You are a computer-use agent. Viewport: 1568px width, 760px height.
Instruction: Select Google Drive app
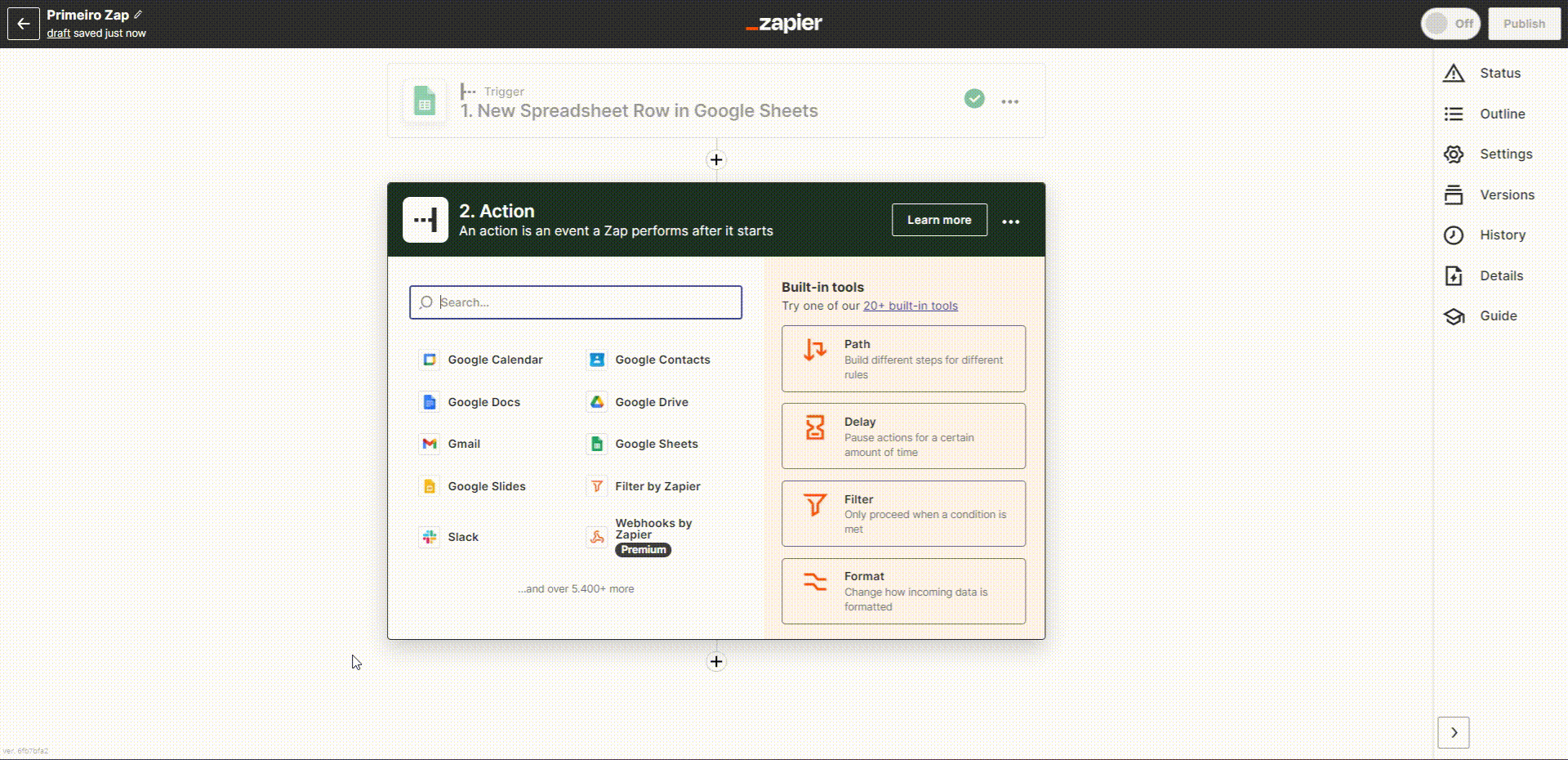point(639,402)
